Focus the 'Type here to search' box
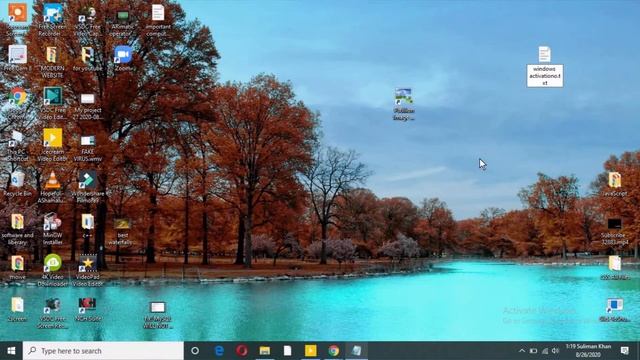Viewport: 640px width, 360px height. pyautogui.click(x=103, y=351)
